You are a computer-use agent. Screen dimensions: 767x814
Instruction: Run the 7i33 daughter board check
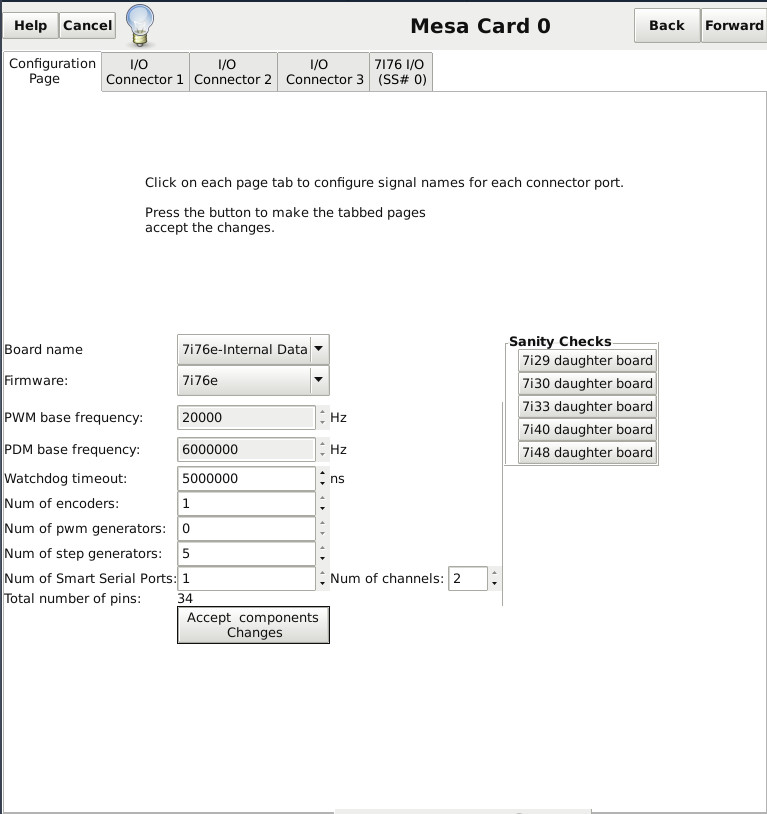tap(587, 406)
